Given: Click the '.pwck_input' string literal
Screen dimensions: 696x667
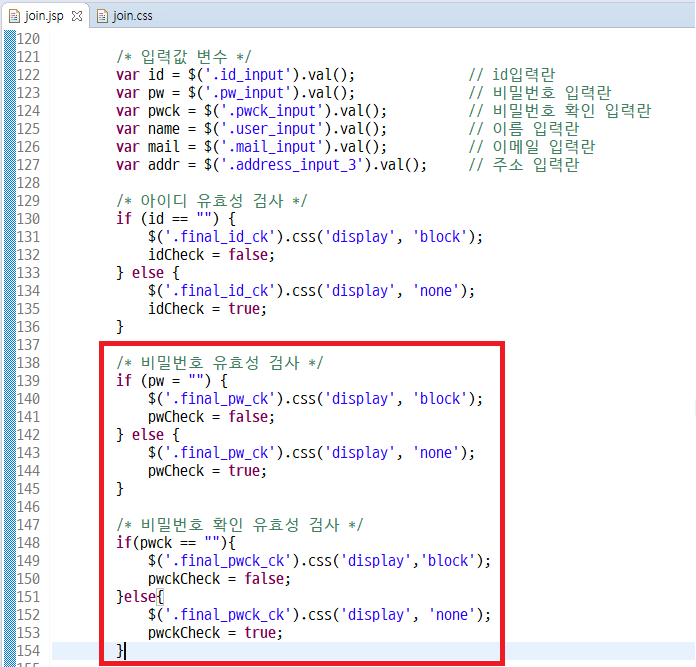Looking at the screenshot, I should point(275,111).
